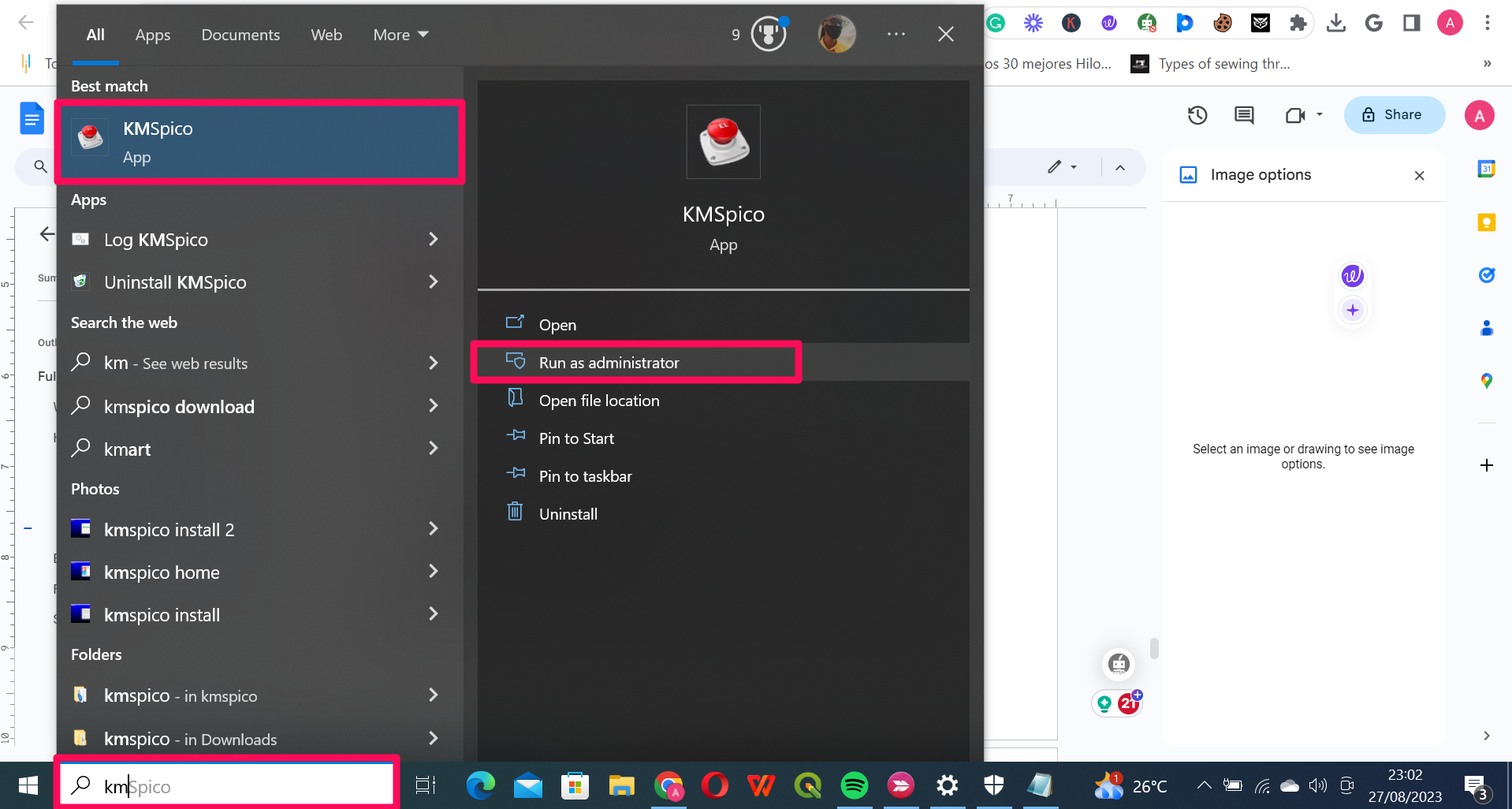Open Google Maps in the side panel
The height and width of the screenshot is (809, 1512).
pyautogui.click(x=1487, y=381)
